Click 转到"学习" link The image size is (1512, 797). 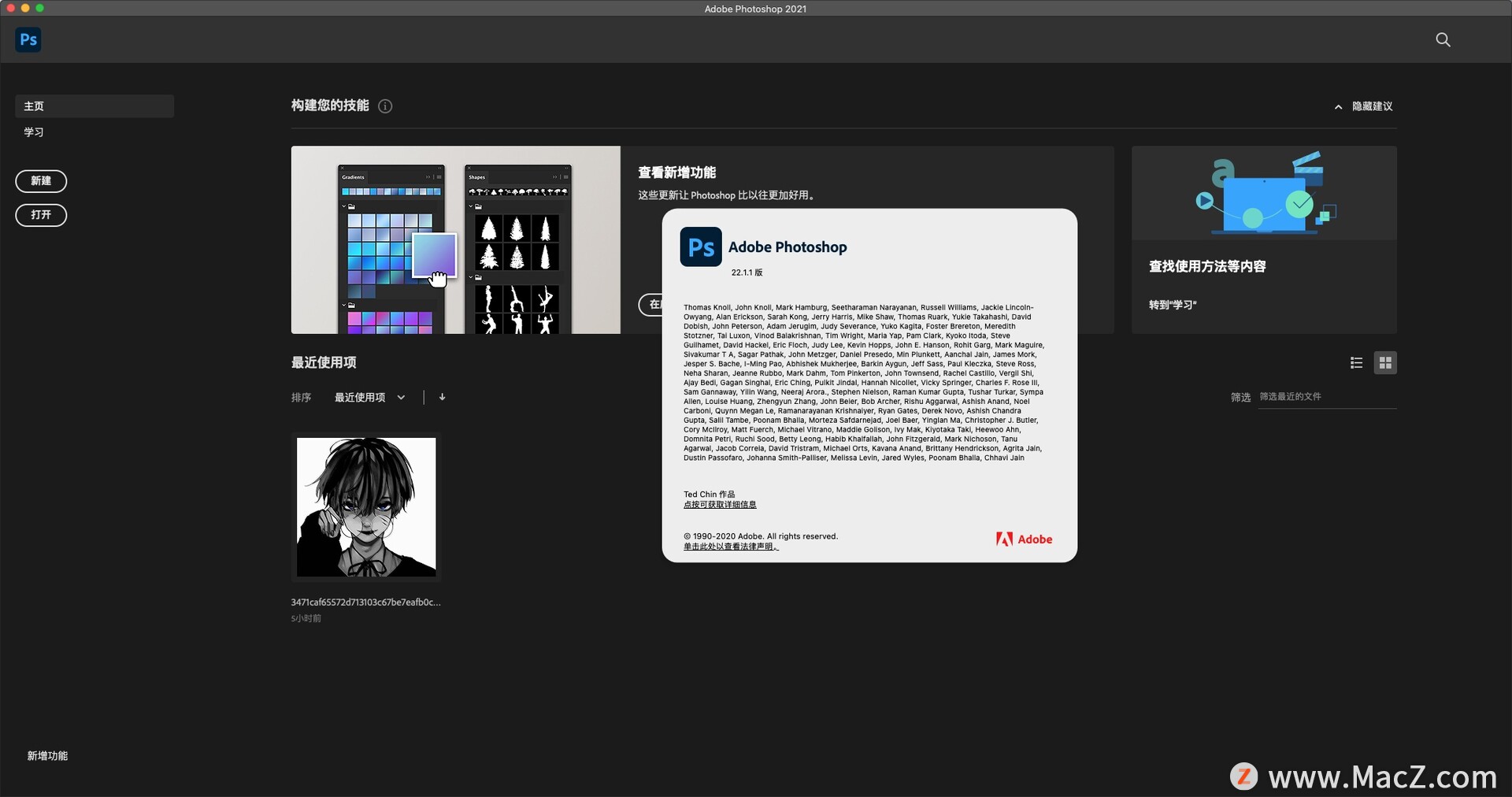[1173, 305]
